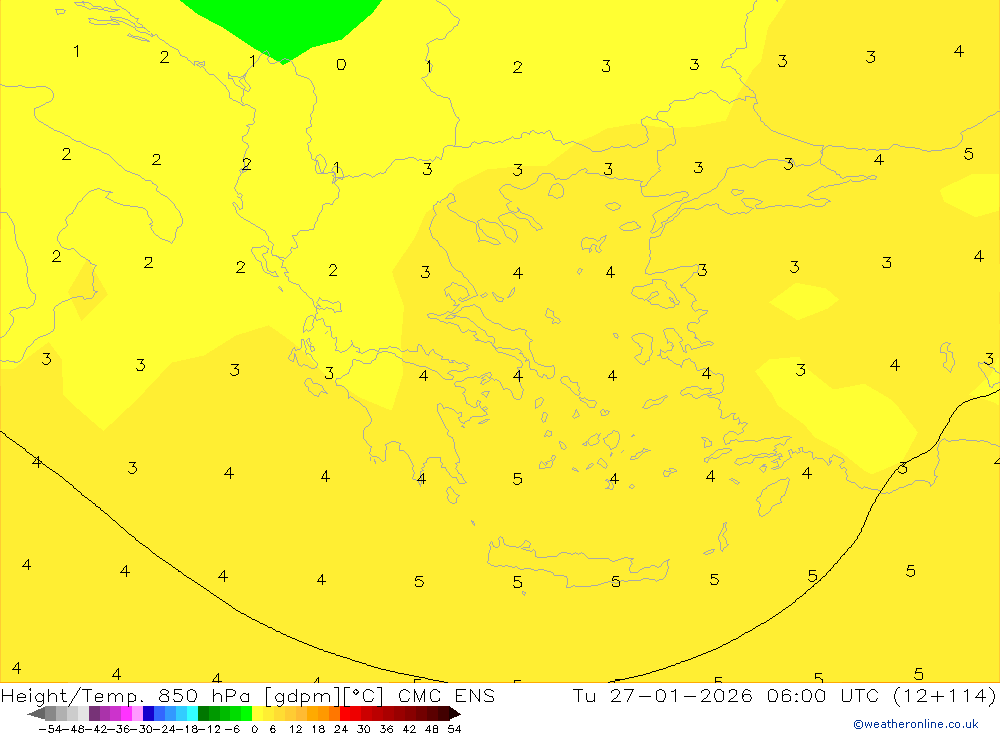Click the Tu 27-01-2026 06:00 UTC timestamp
The width and height of the screenshot is (1000, 733).
tap(725, 695)
